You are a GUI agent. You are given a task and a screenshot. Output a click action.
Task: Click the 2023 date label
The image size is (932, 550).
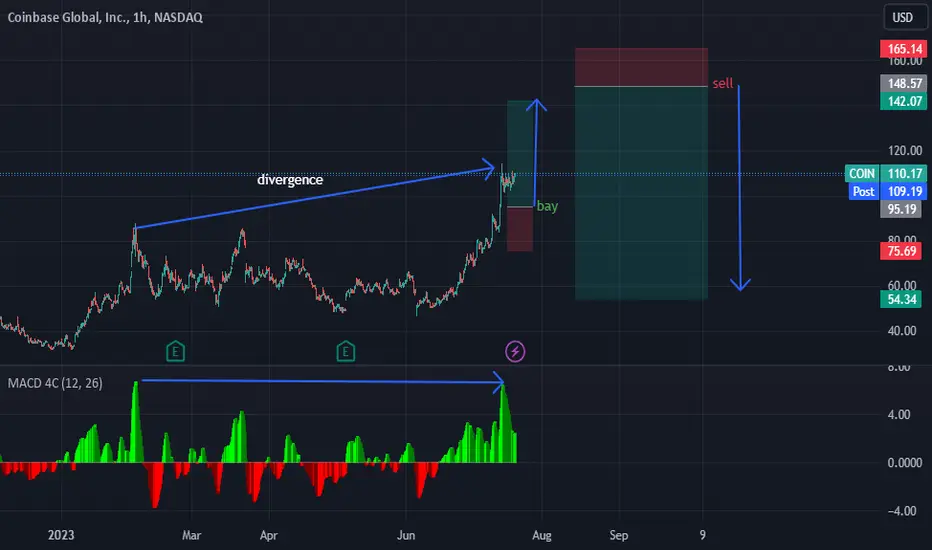[x=61, y=535]
